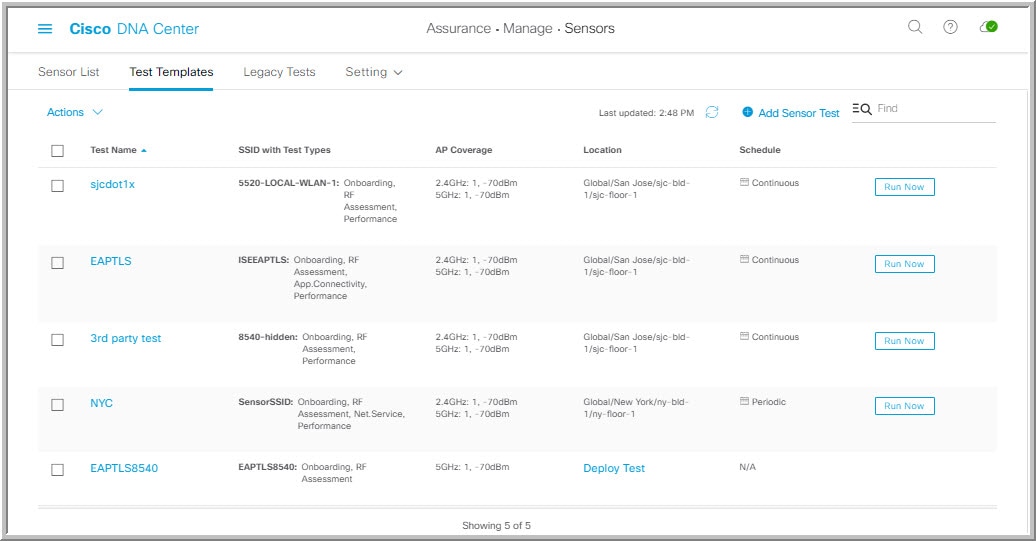
Task: Toggle the select-all checkbox in header
Action: (57, 151)
